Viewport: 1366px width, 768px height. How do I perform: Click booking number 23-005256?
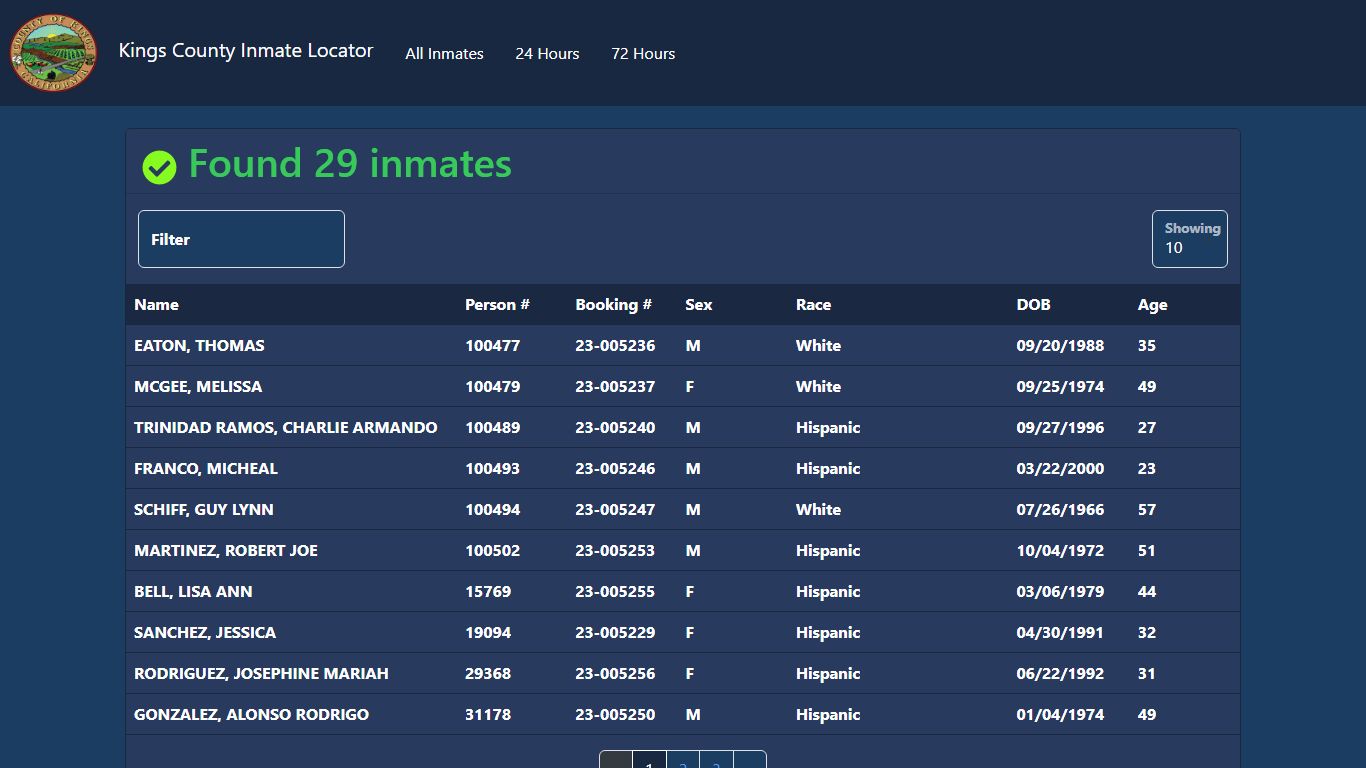click(x=615, y=674)
